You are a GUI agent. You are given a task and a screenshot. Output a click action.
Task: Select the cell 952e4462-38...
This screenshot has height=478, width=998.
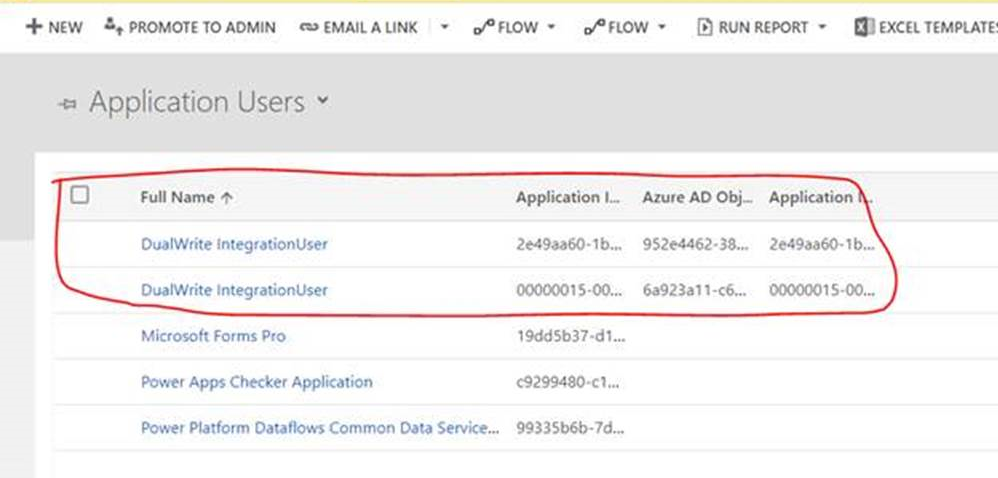tap(696, 244)
